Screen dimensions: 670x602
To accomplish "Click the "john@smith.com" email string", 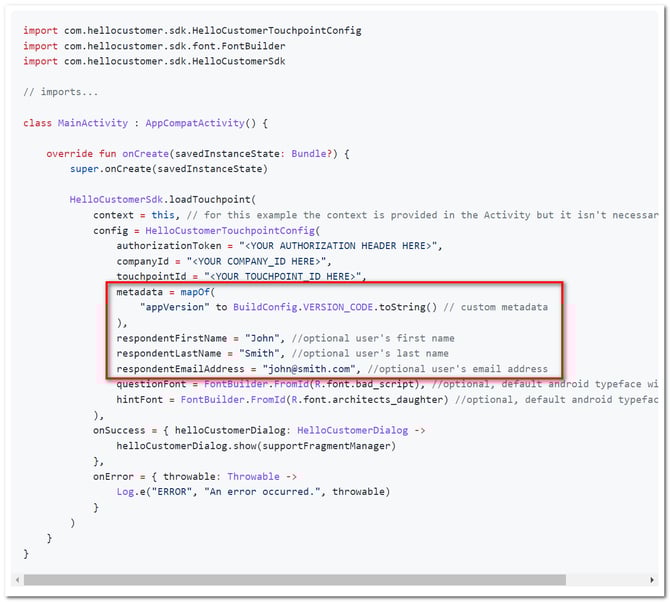I will pos(310,369).
